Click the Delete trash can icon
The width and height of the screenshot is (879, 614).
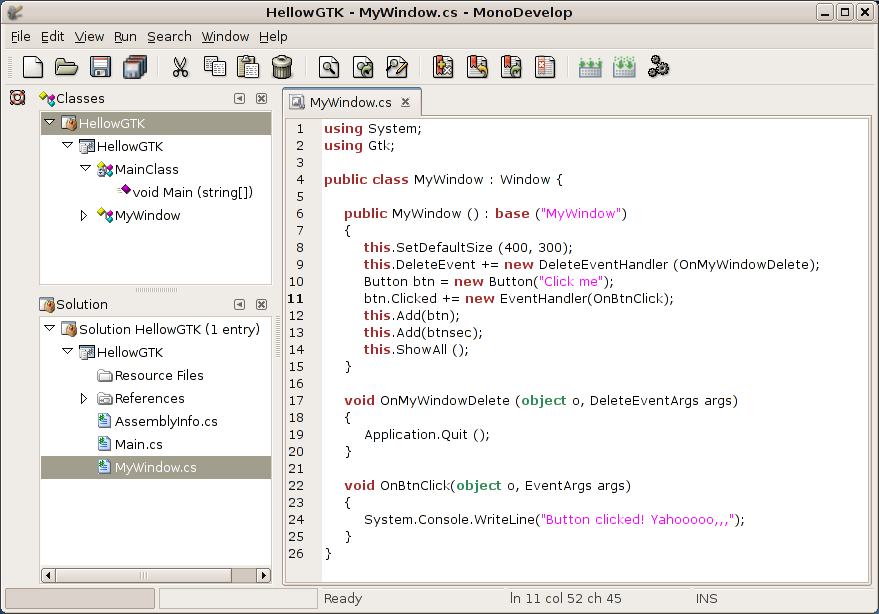click(282, 67)
